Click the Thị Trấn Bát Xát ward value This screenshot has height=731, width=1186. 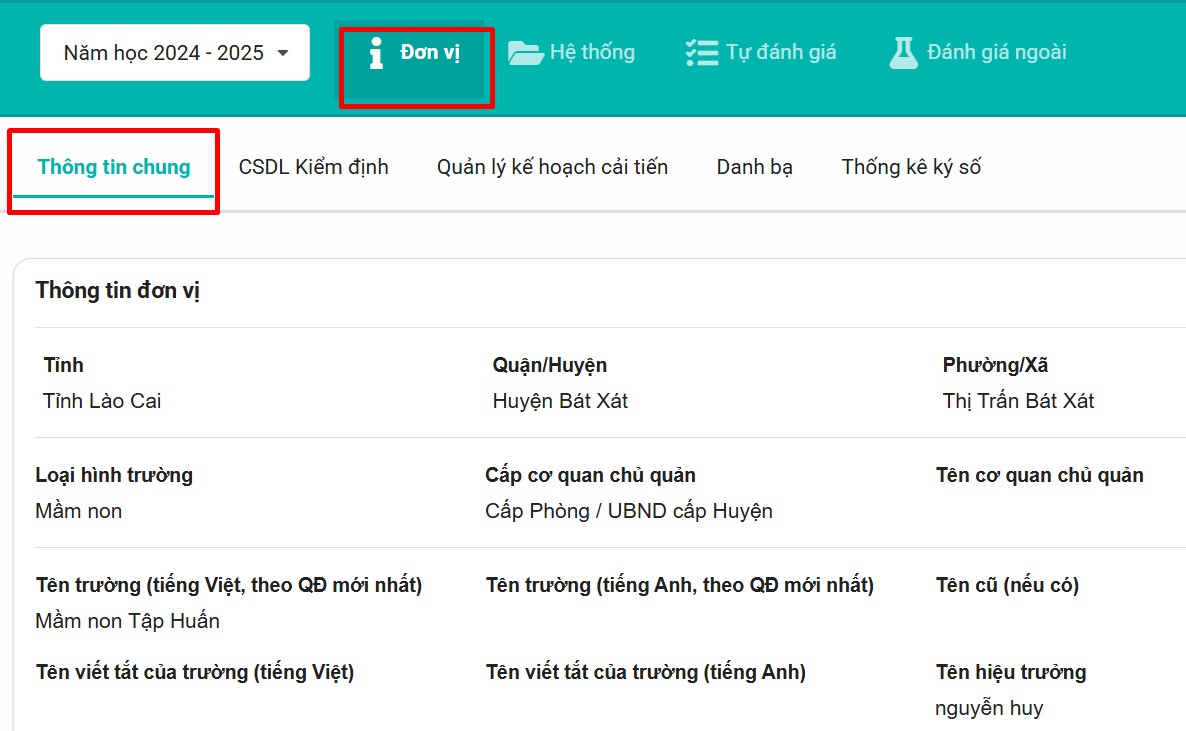coord(1018,401)
